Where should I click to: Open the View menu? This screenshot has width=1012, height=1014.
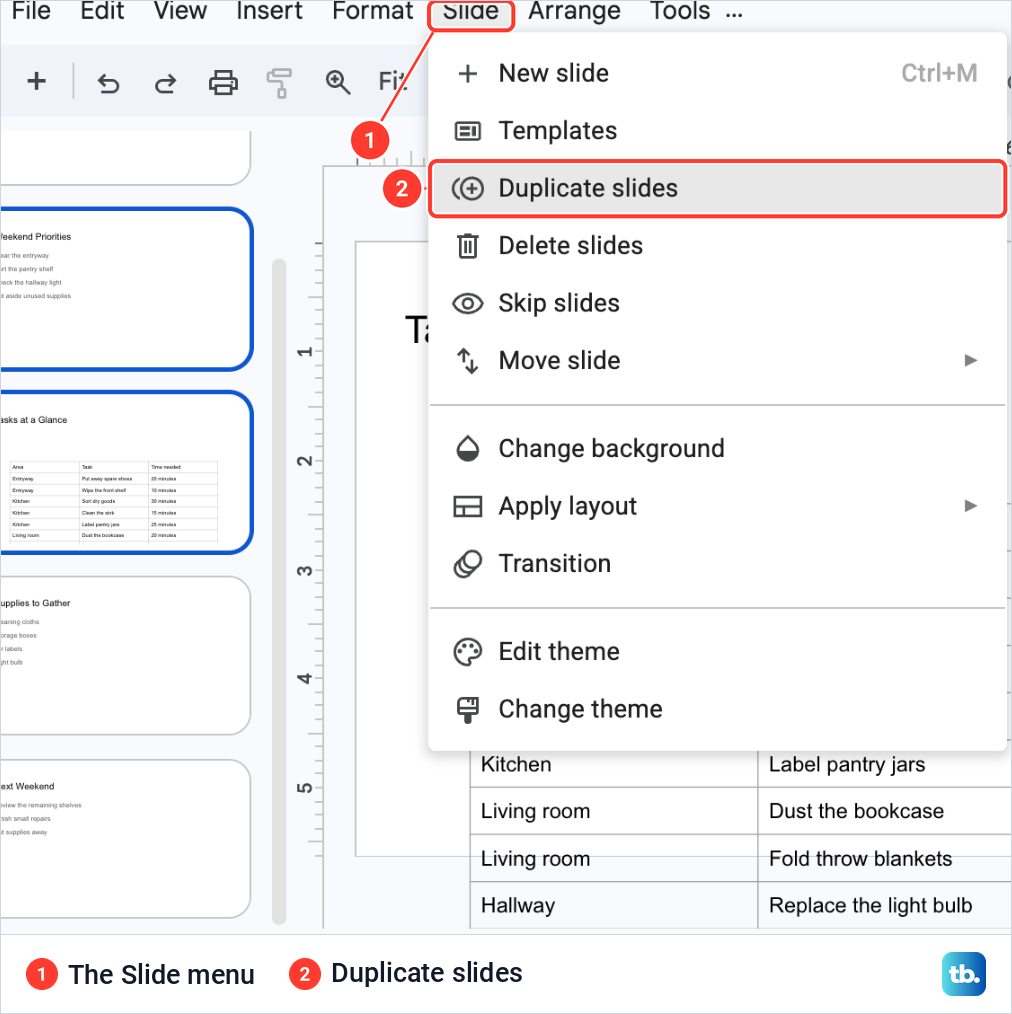click(x=180, y=11)
